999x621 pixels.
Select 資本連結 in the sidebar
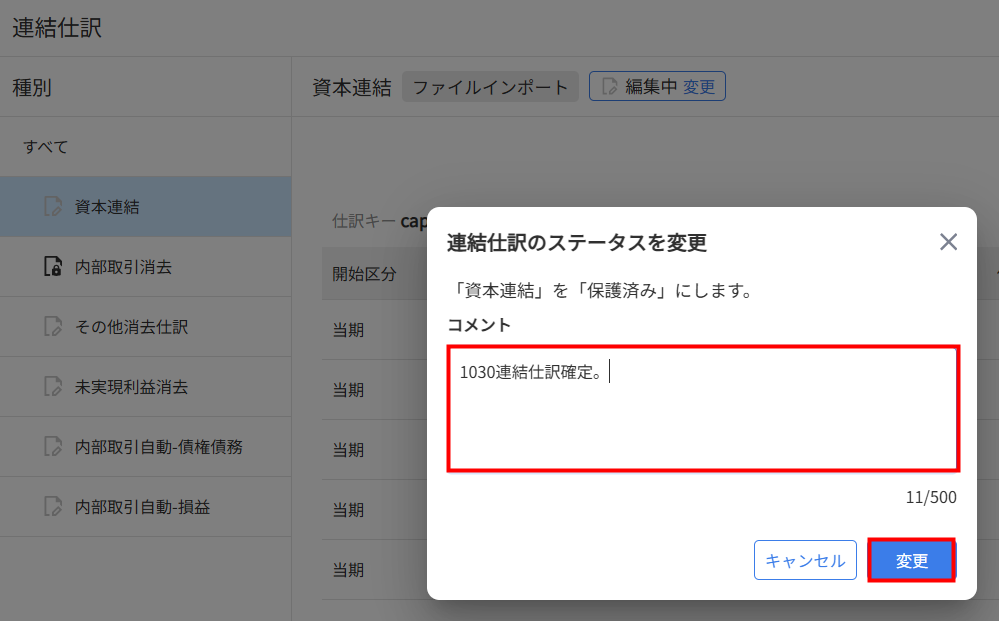pyautogui.click(x=107, y=207)
